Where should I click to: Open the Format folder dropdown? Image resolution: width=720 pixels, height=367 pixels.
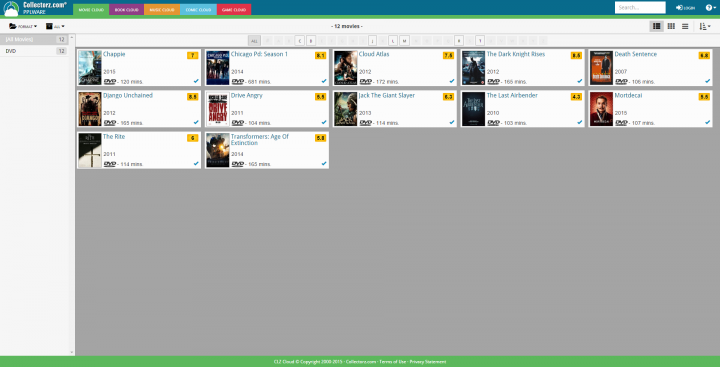[23, 26]
